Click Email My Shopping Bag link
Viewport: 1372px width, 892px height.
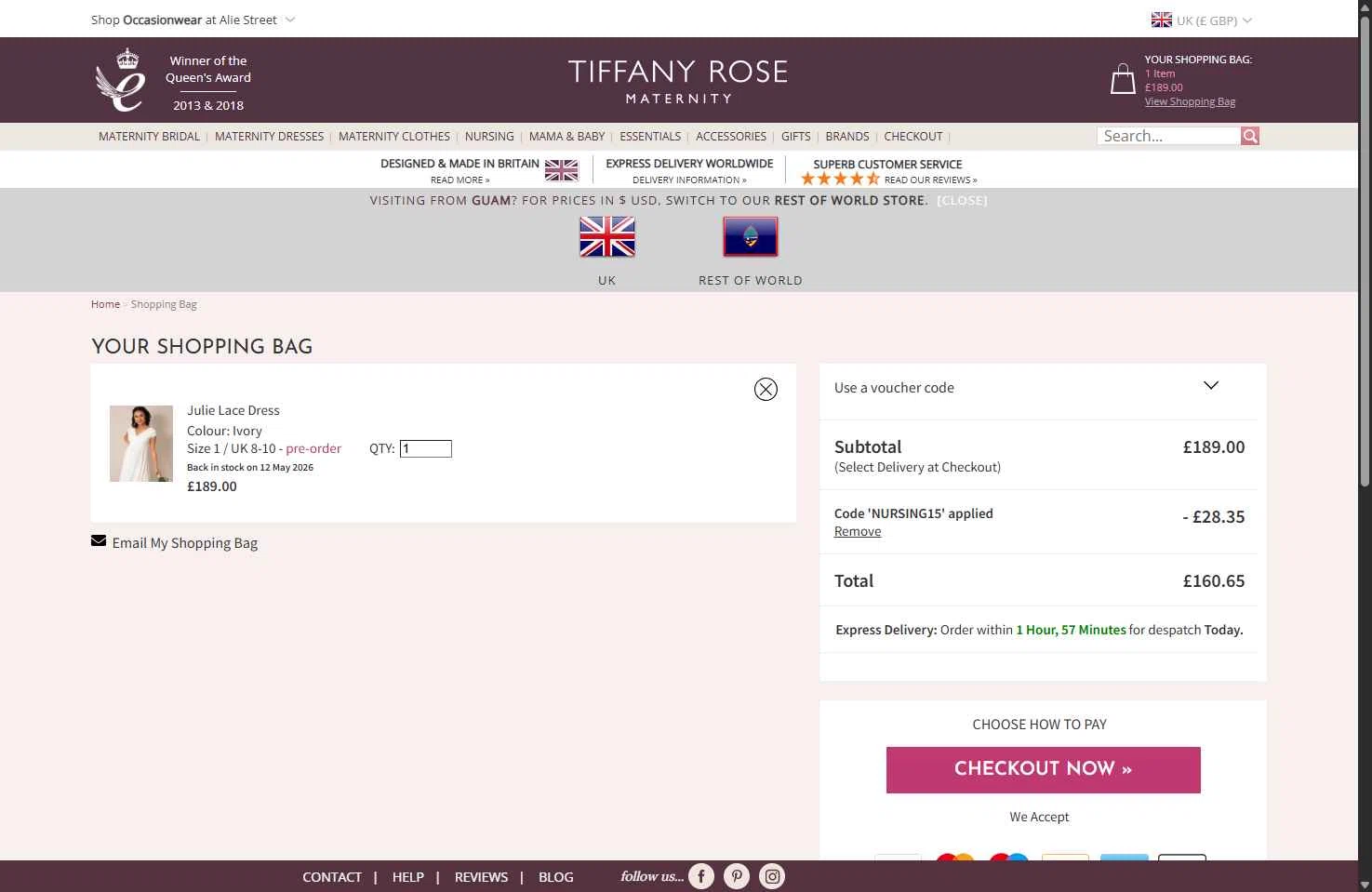click(x=185, y=542)
